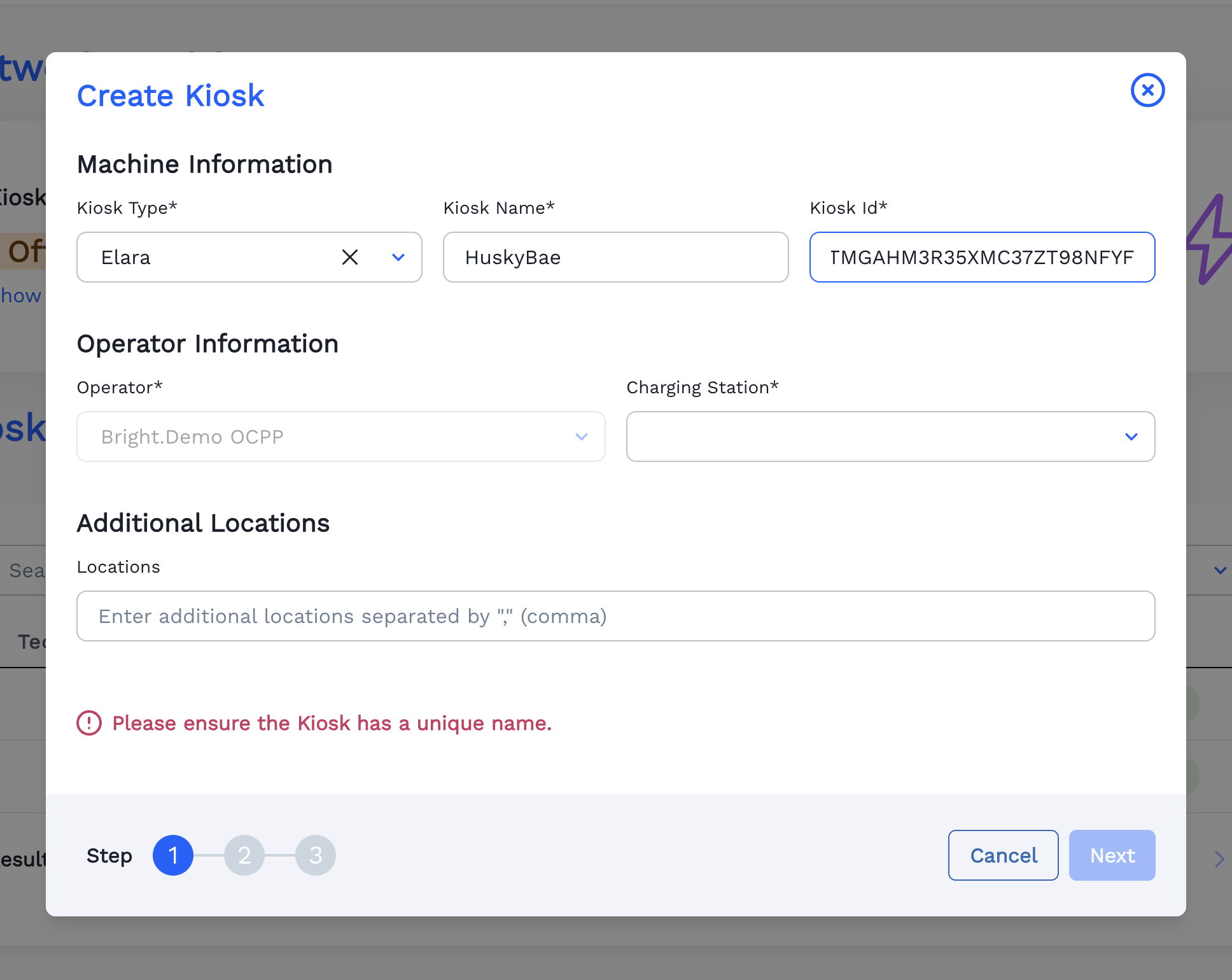Click the purple lightning bolt icon
Viewport: 1232px width, 980px height.
(x=1210, y=239)
